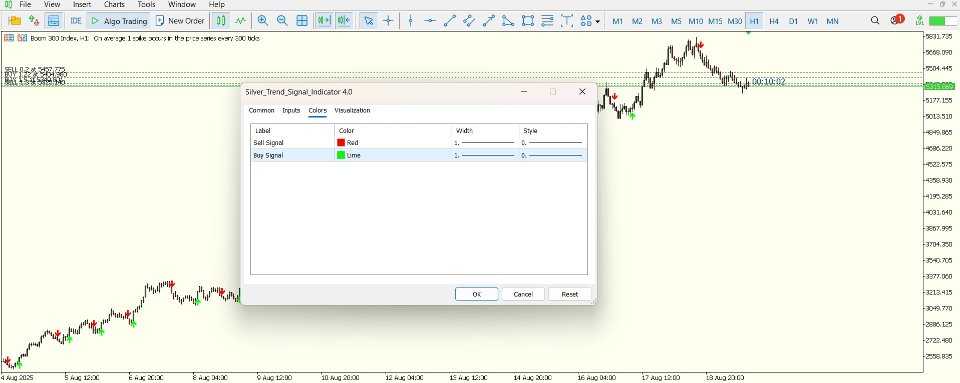Open the Help menu
Screen dimensions: 960x383
point(217,4)
